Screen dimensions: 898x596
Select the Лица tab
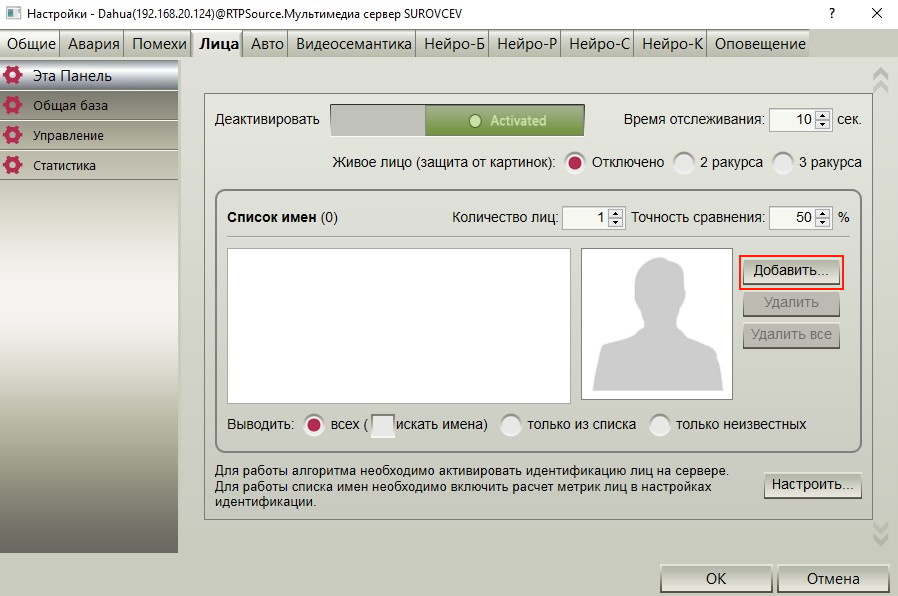point(219,44)
